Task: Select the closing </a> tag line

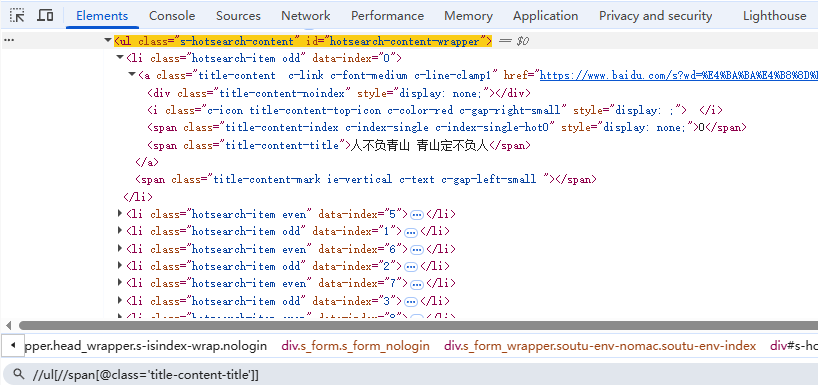Action: pos(147,162)
